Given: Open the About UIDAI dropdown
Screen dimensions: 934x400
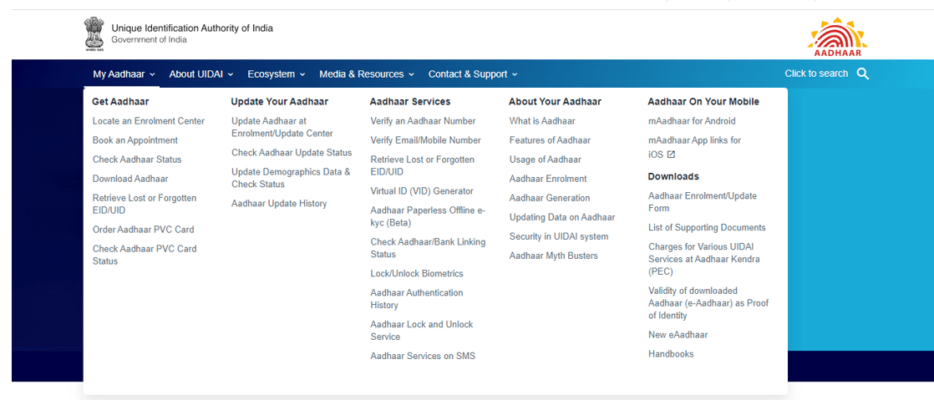Looking at the screenshot, I should point(201,74).
